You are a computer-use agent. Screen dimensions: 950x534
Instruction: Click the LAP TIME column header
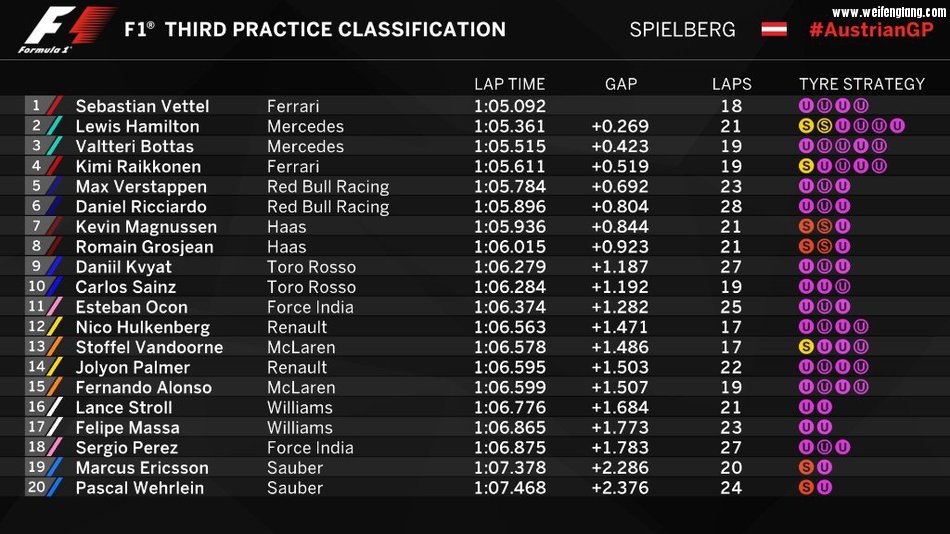(510, 84)
